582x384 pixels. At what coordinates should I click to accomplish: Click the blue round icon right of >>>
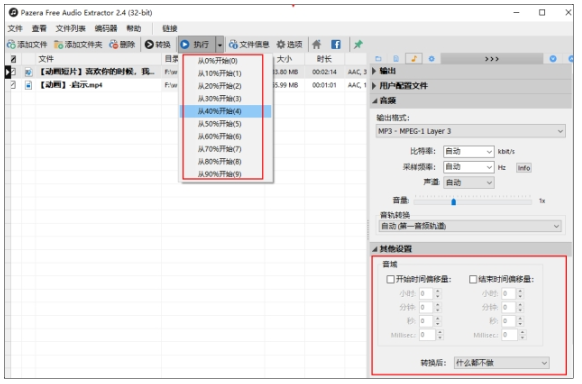[553, 59]
